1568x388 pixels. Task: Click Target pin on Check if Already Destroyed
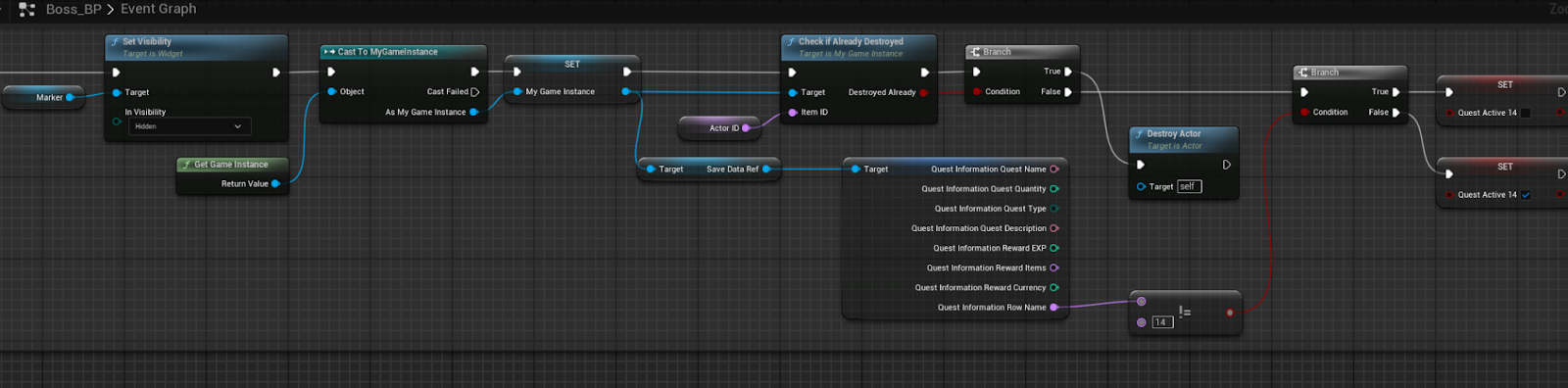click(793, 93)
